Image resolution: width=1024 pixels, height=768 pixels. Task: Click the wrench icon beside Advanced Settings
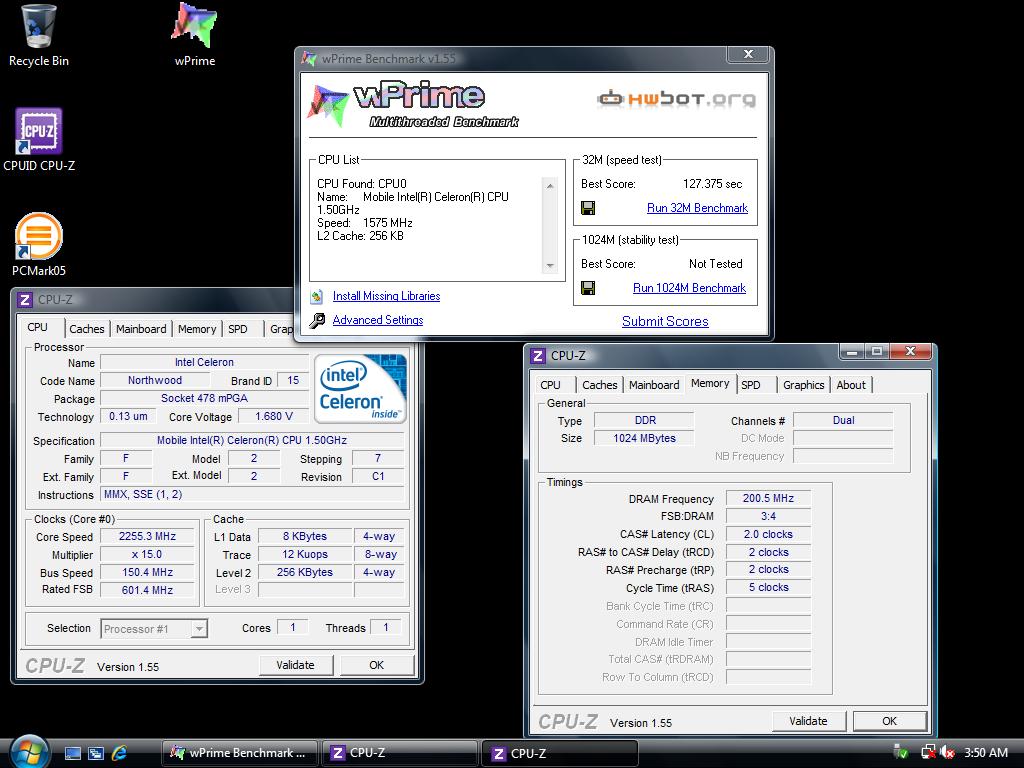point(317,320)
